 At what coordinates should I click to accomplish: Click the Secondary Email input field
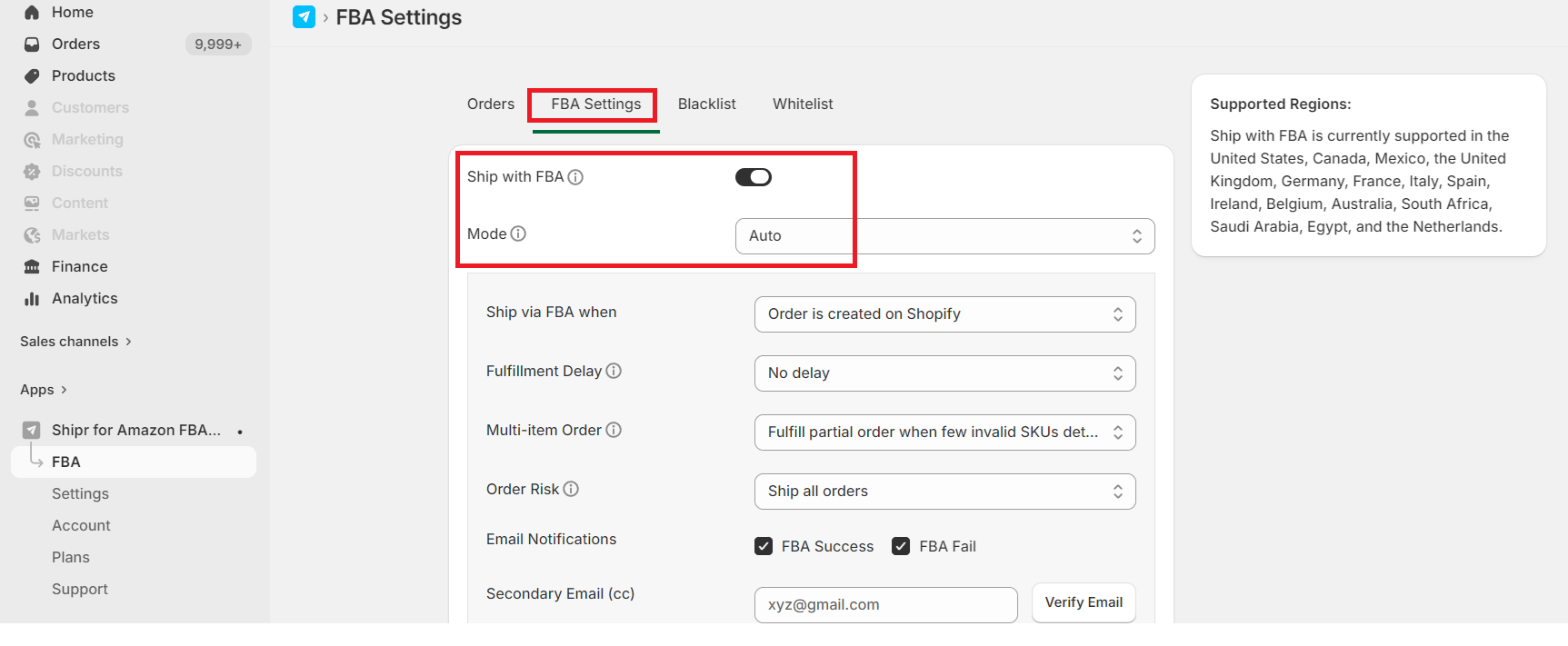pyautogui.click(x=885, y=605)
